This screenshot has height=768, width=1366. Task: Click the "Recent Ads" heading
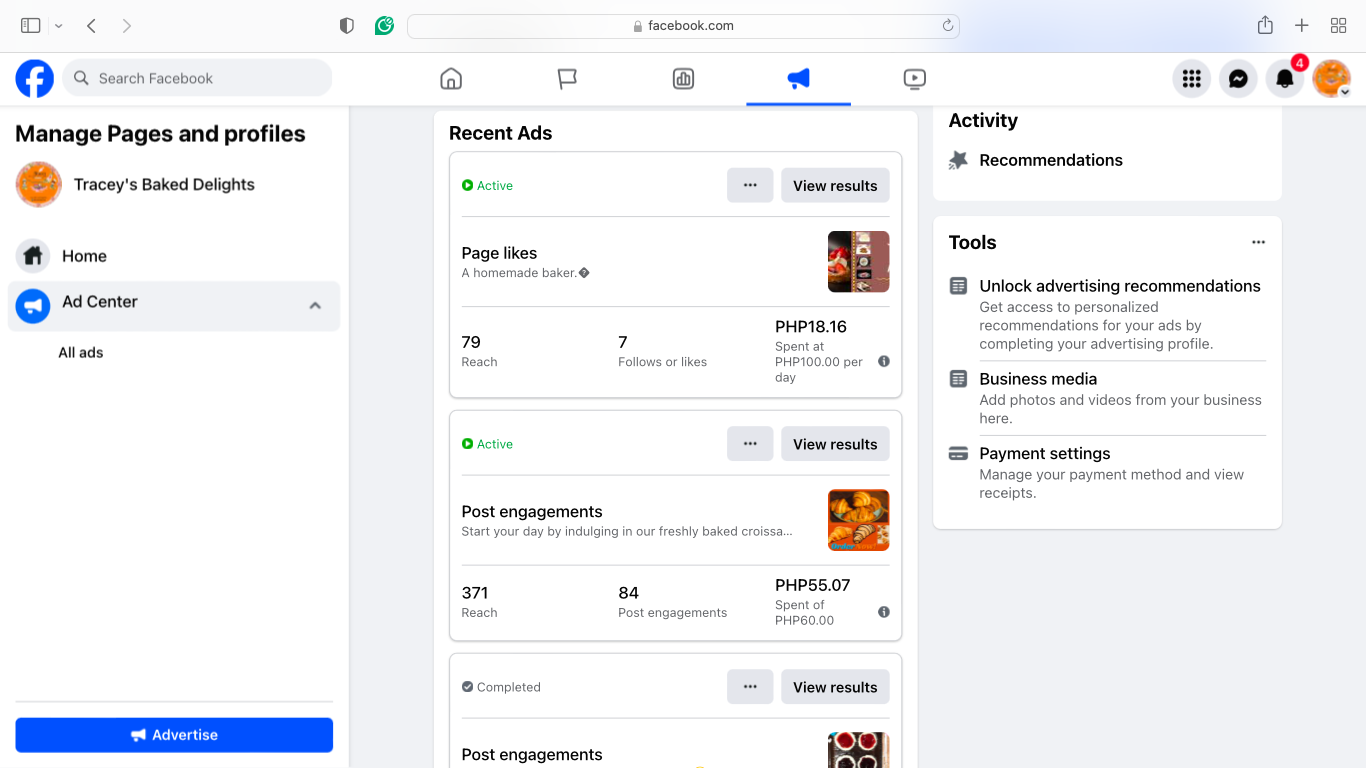pos(500,133)
